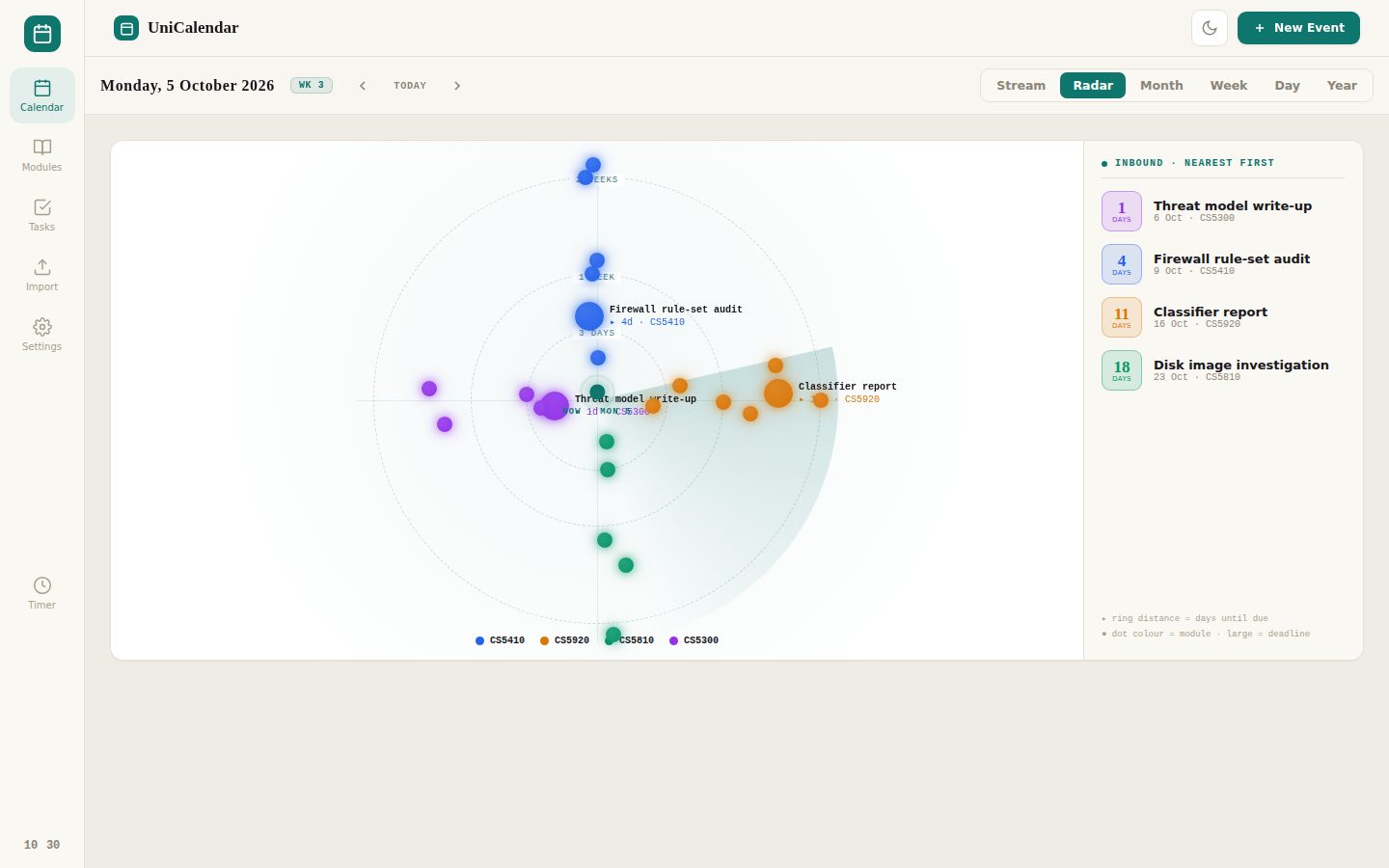Switch to the Year view
Viewport: 1389px width, 868px height.
coord(1342,86)
